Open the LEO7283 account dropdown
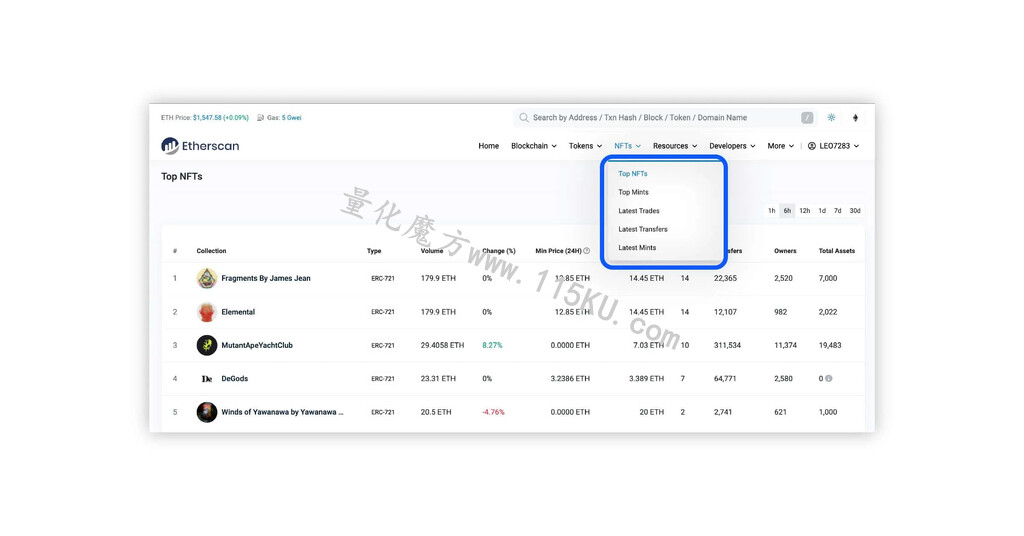This screenshot has height=536, width=1024. [833, 146]
